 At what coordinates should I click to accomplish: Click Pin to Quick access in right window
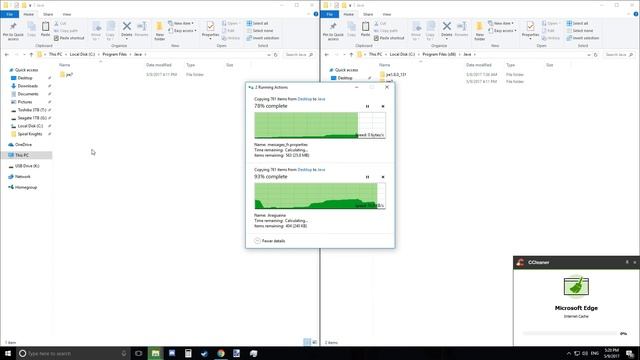333,31
